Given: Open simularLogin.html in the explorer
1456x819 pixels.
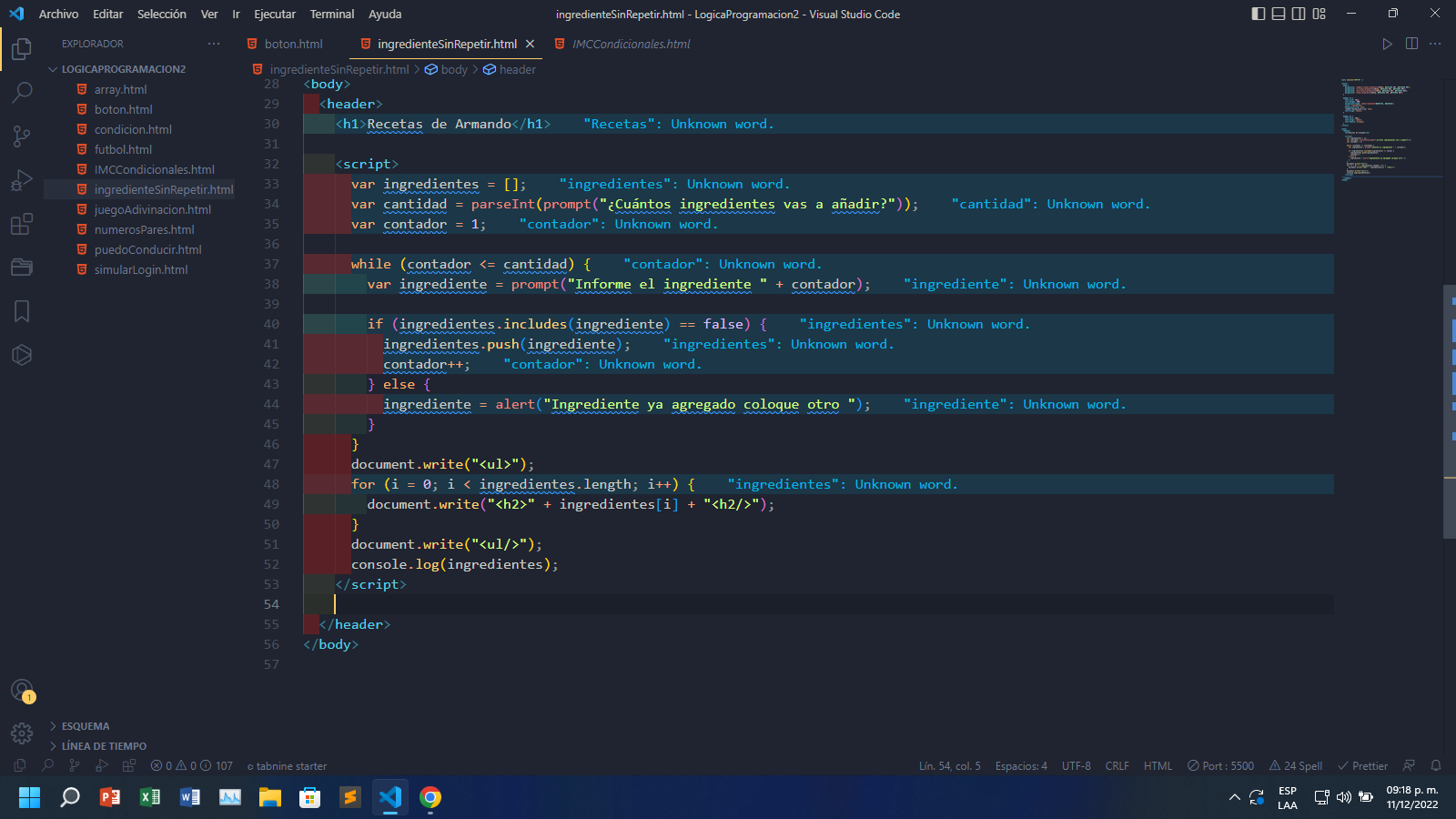Looking at the screenshot, I should tap(141, 269).
